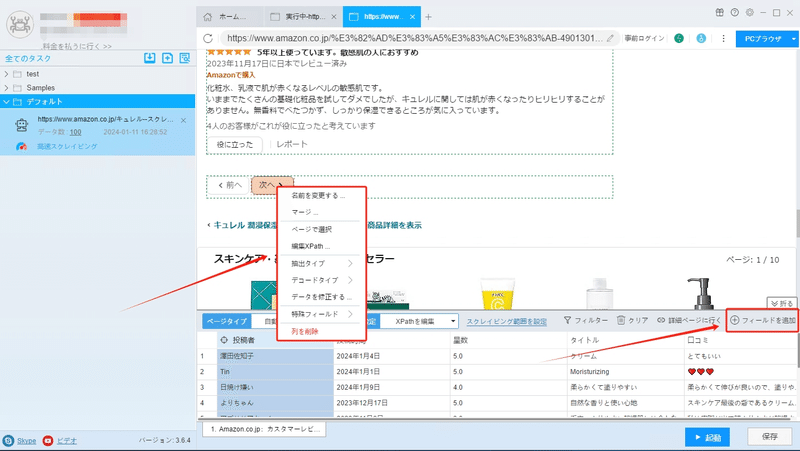Image resolution: width=800 pixels, height=451 pixels.
Task: Choose 編集XPath in context menu
Action: pyautogui.click(x=311, y=246)
